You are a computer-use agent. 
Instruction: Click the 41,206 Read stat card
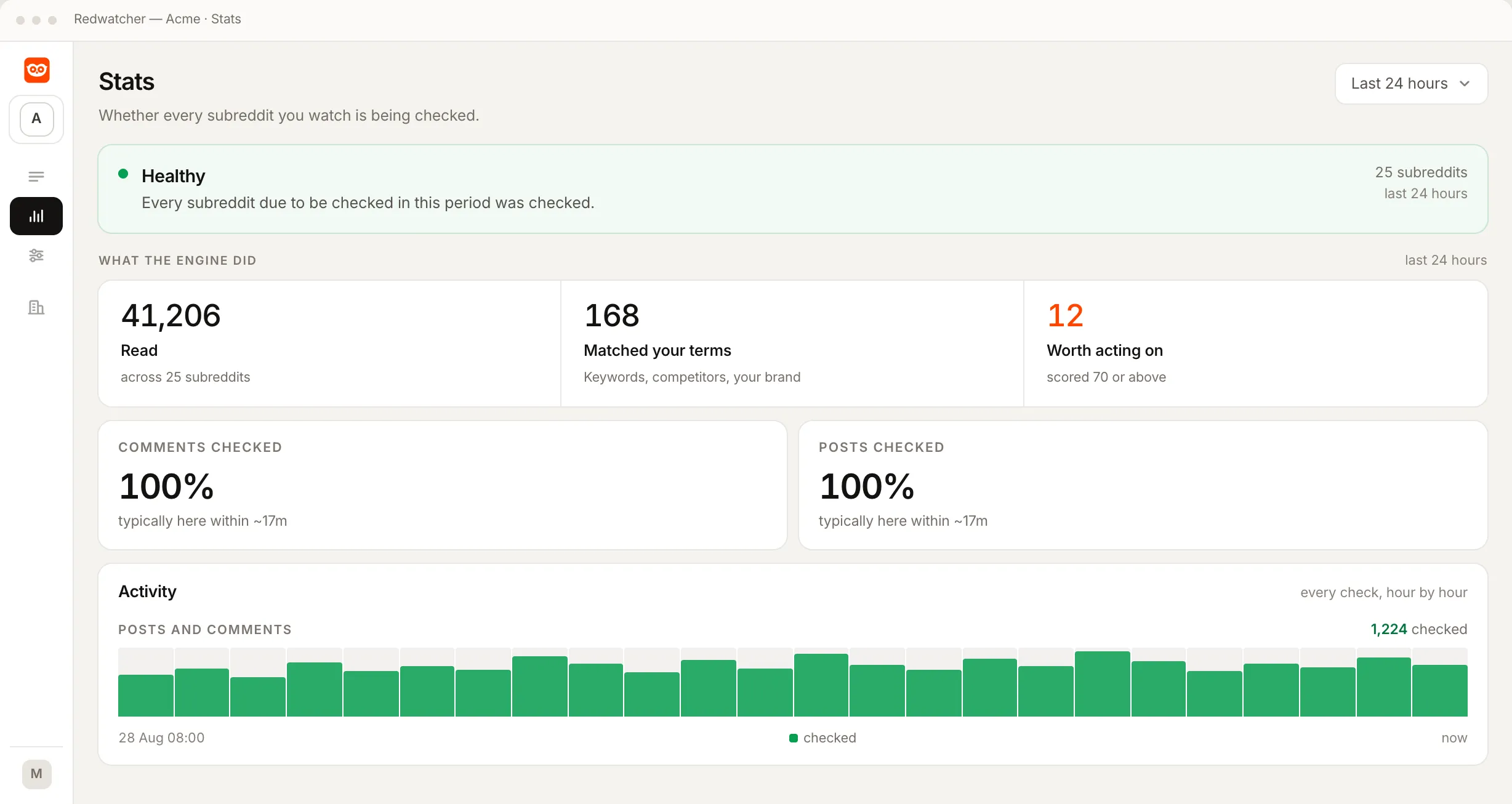329,344
